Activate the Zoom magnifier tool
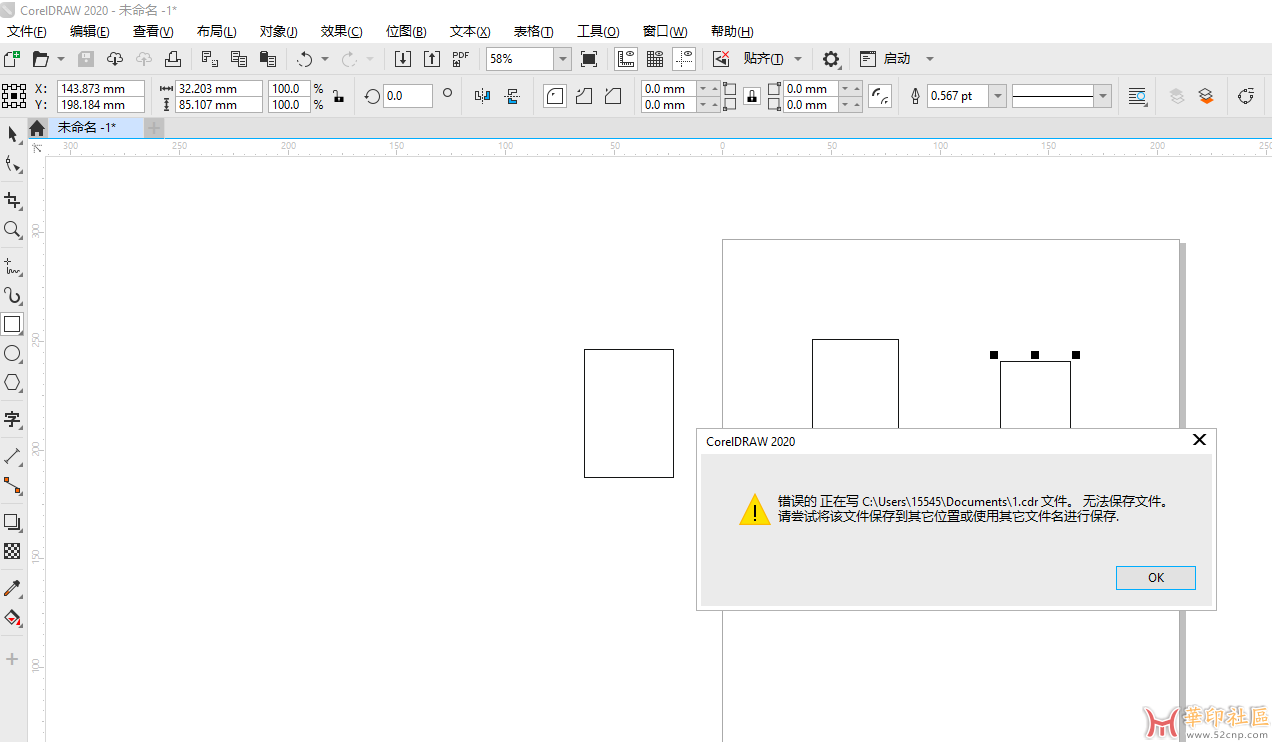The image size is (1272, 742). (x=12, y=230)
